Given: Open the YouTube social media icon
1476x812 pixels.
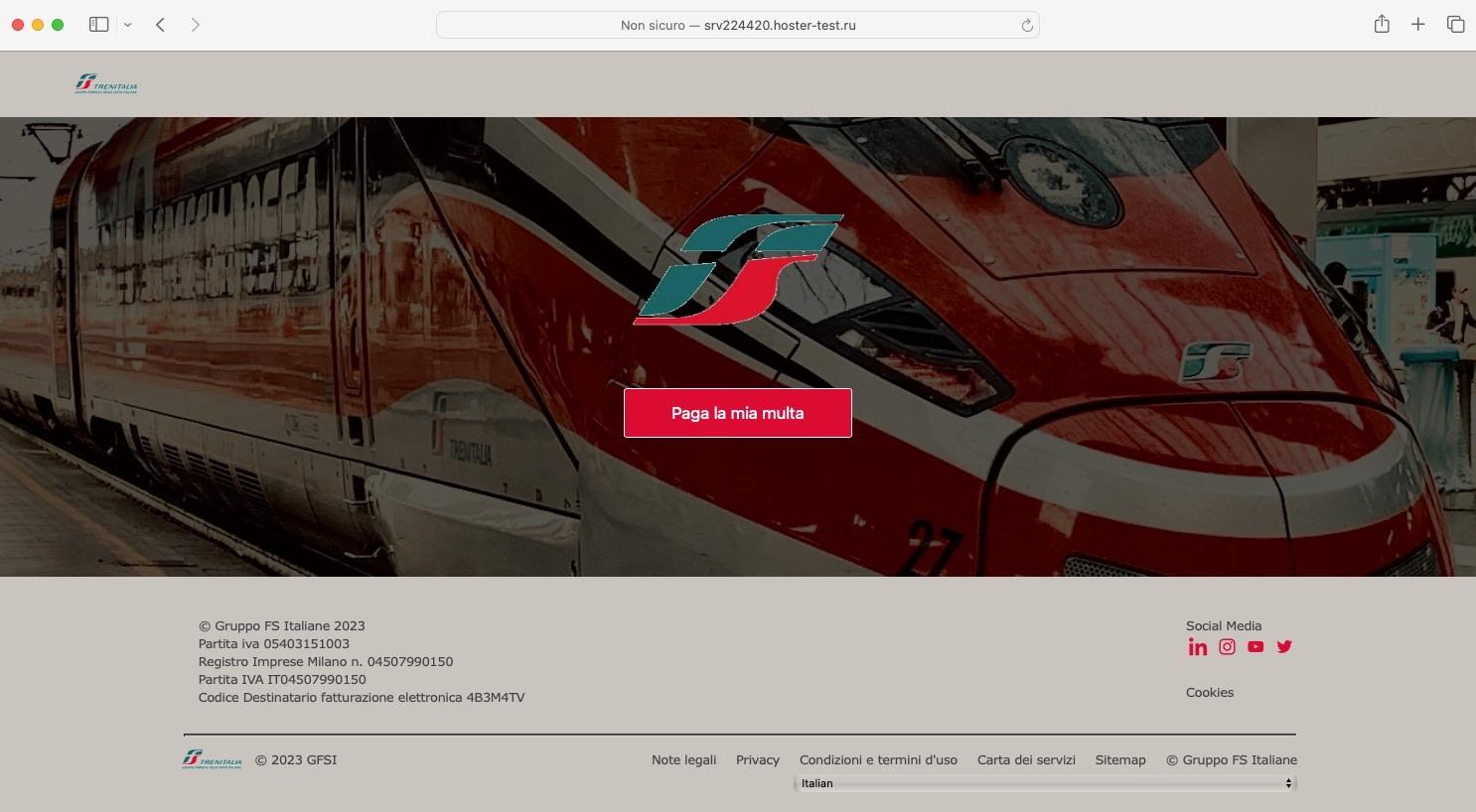Looking at the screenshot, I should [x=1255, y=647].
